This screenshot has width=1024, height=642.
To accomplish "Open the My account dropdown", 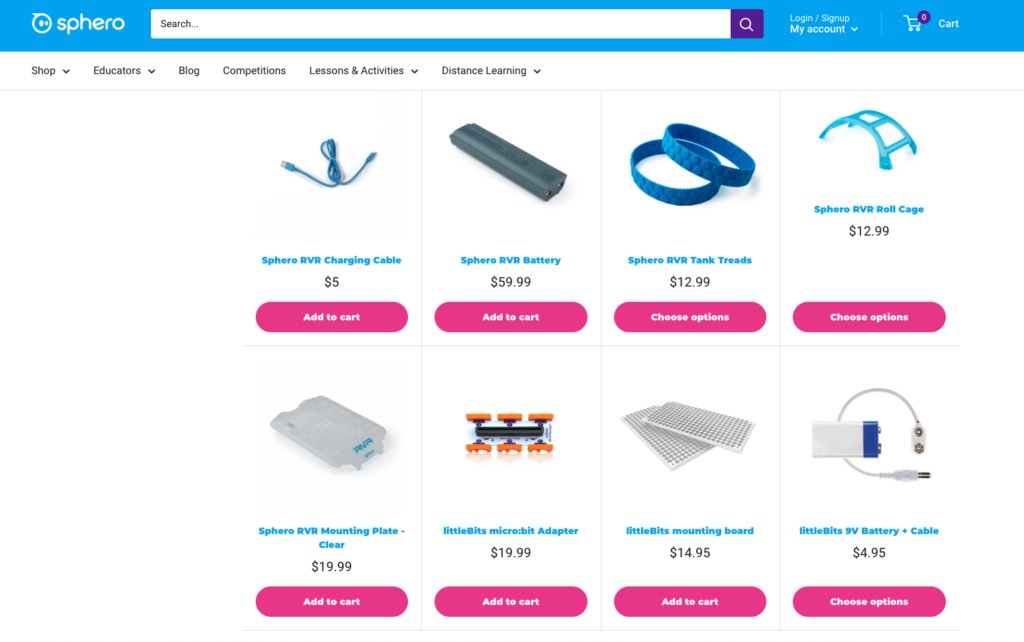I will (x=824, y=29).
